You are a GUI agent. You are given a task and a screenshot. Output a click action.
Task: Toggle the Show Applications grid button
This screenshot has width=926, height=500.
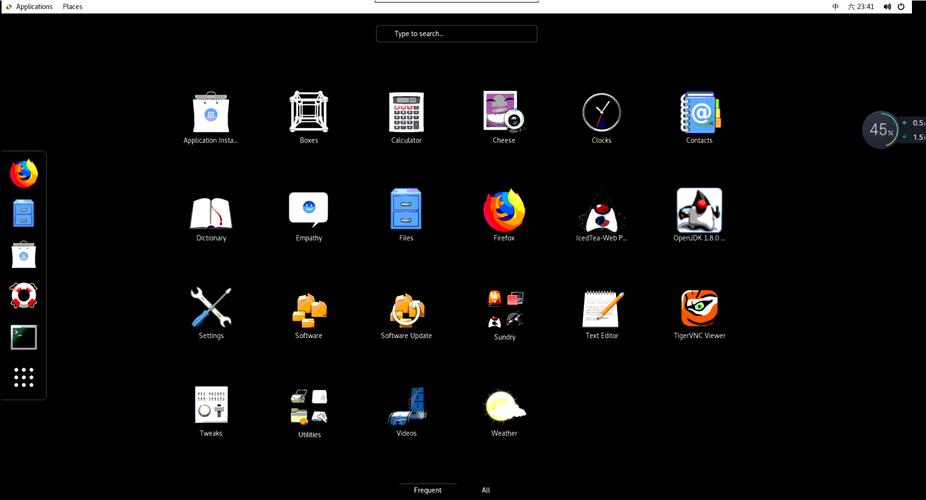pos(24,377)
